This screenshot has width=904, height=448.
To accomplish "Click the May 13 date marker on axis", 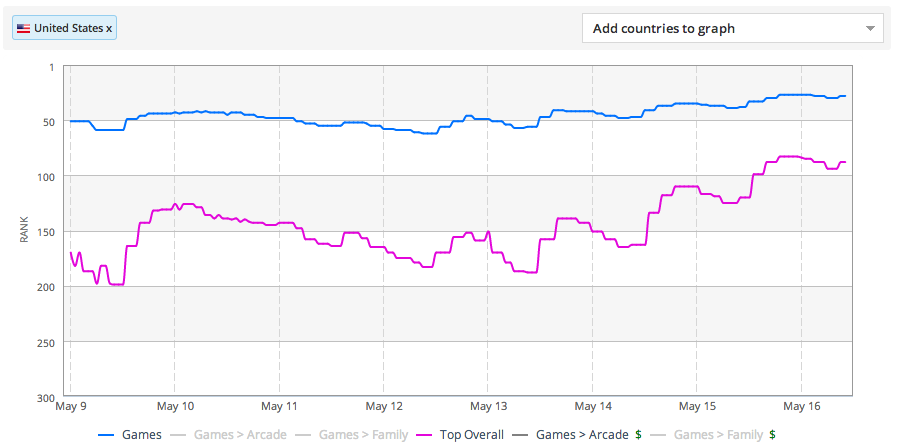I will pyautogui.click(x=488, y=406).
